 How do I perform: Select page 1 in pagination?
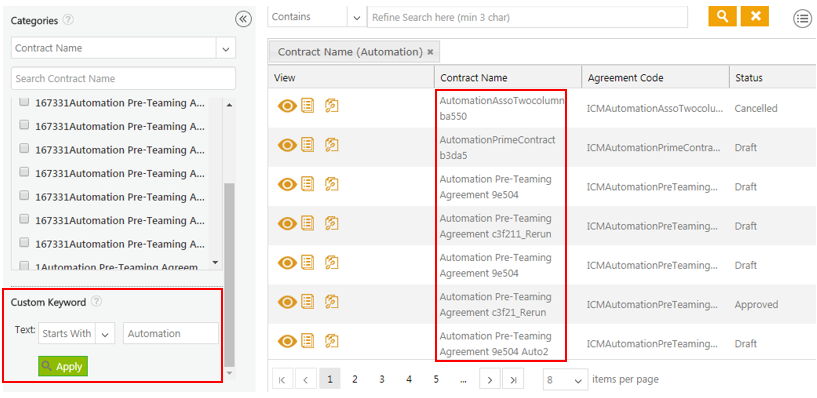pyautogui.click(x=330, y=379)
